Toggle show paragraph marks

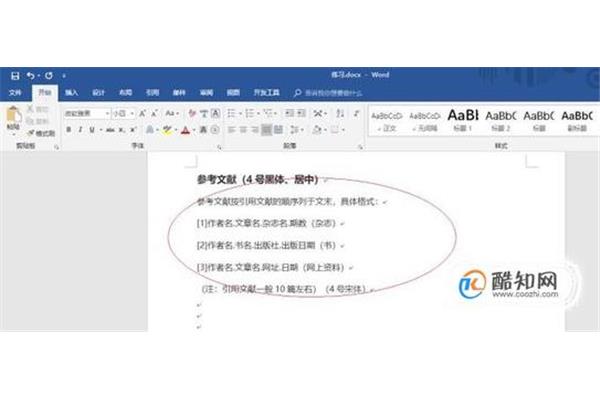click(x=356, y=113)
